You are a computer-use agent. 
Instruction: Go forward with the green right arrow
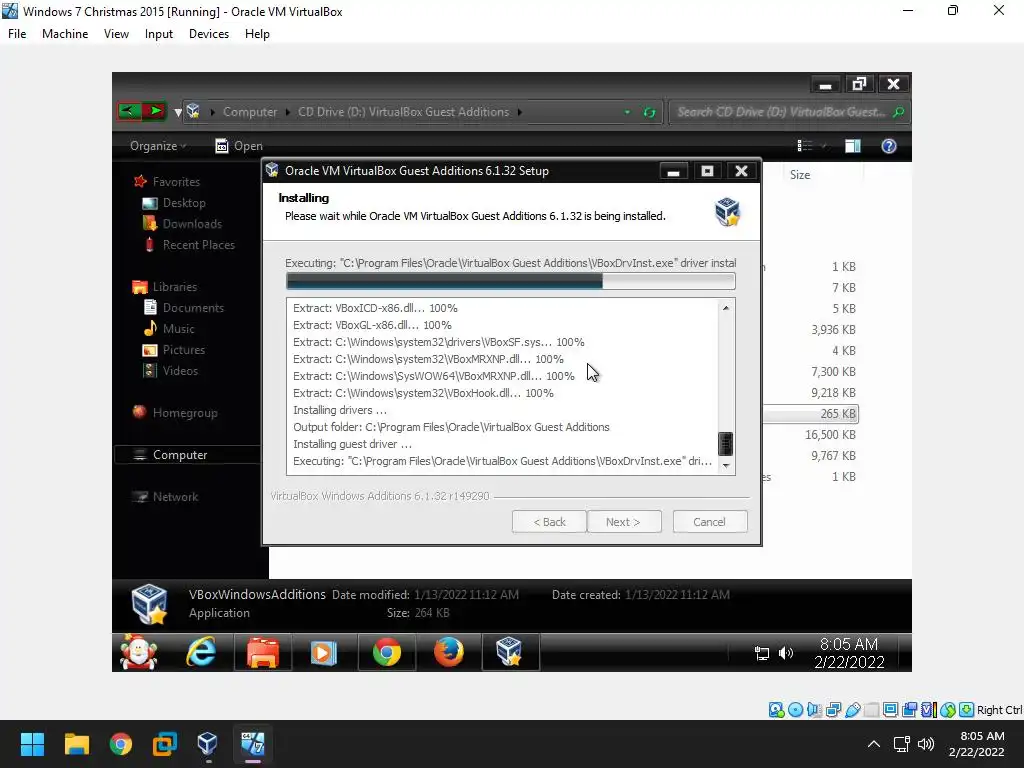[155, 111]
